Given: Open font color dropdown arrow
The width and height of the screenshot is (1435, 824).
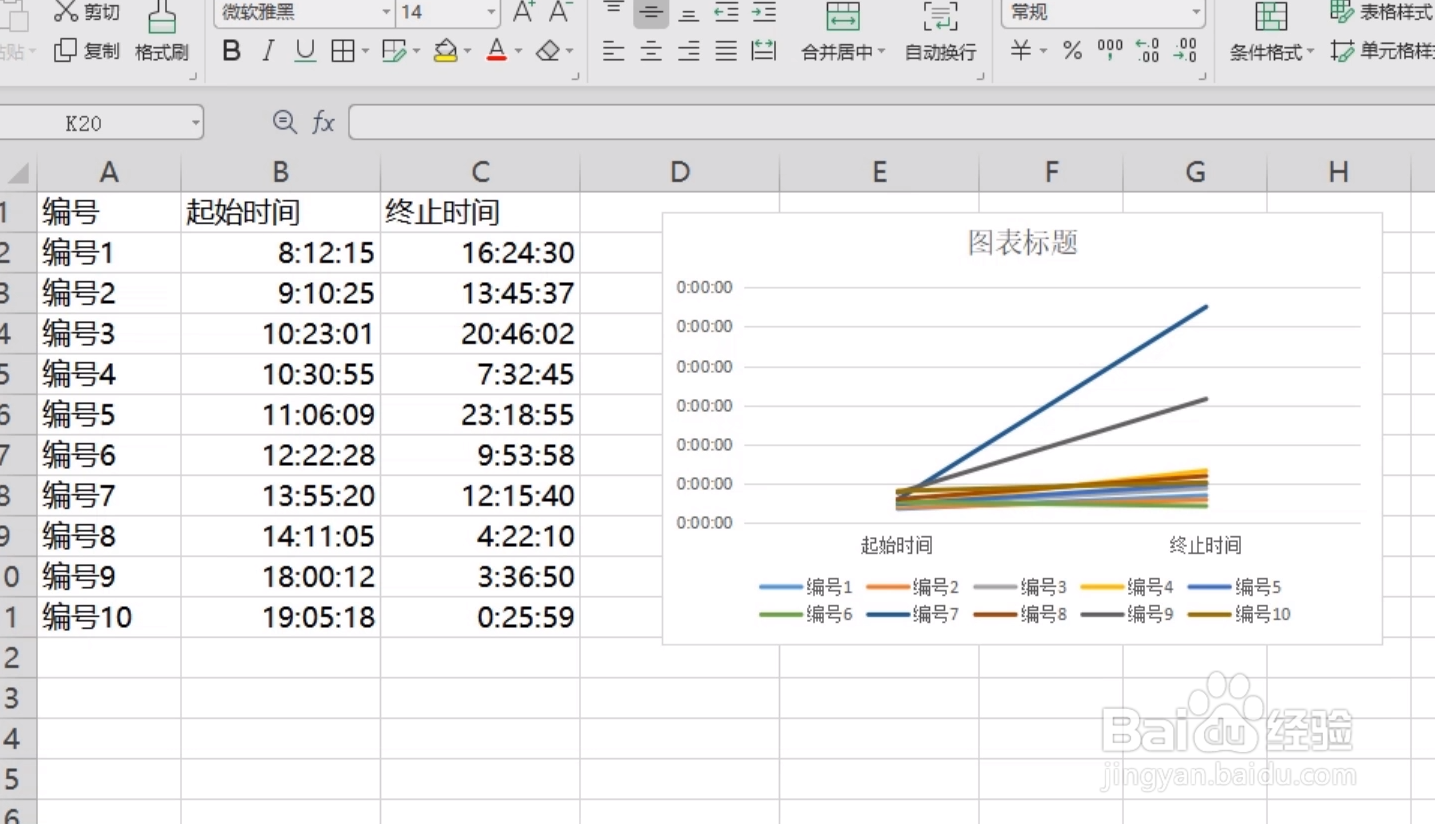Looking at the screenshot, I should [x=518, y=51].
